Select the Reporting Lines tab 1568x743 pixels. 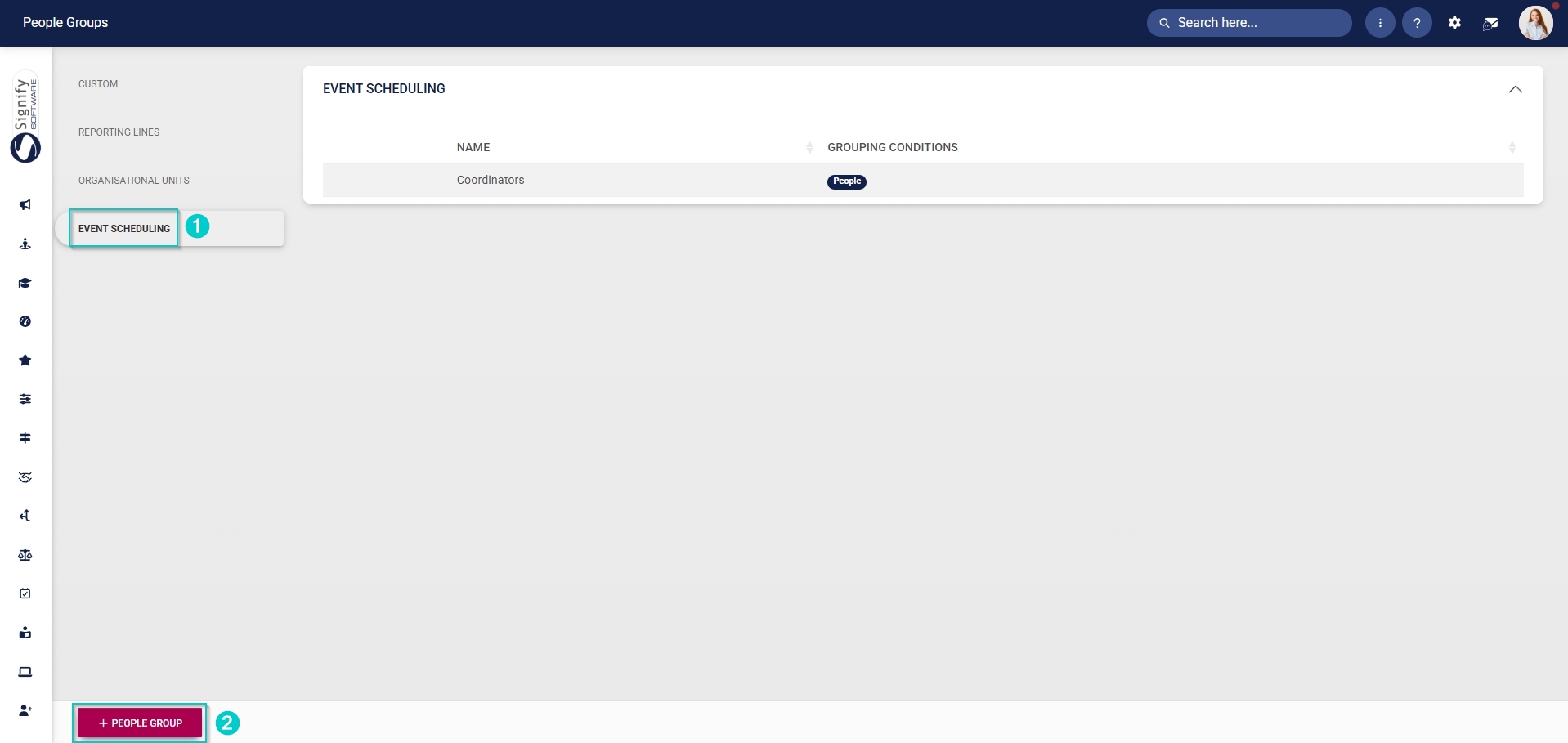coord(119,132)
